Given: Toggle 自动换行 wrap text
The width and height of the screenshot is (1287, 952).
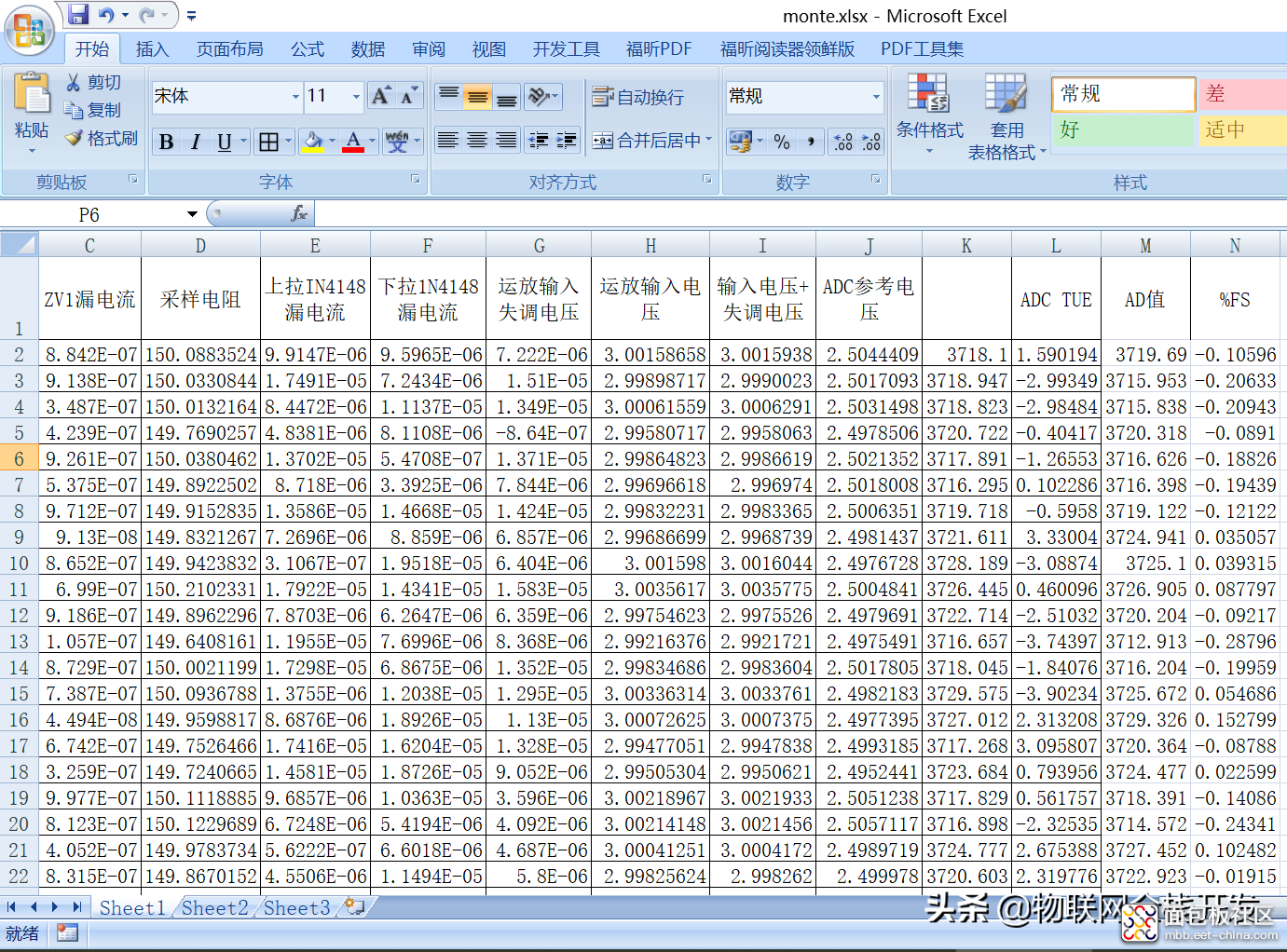Looking at the screenshot, I should [x=638, y=96].
